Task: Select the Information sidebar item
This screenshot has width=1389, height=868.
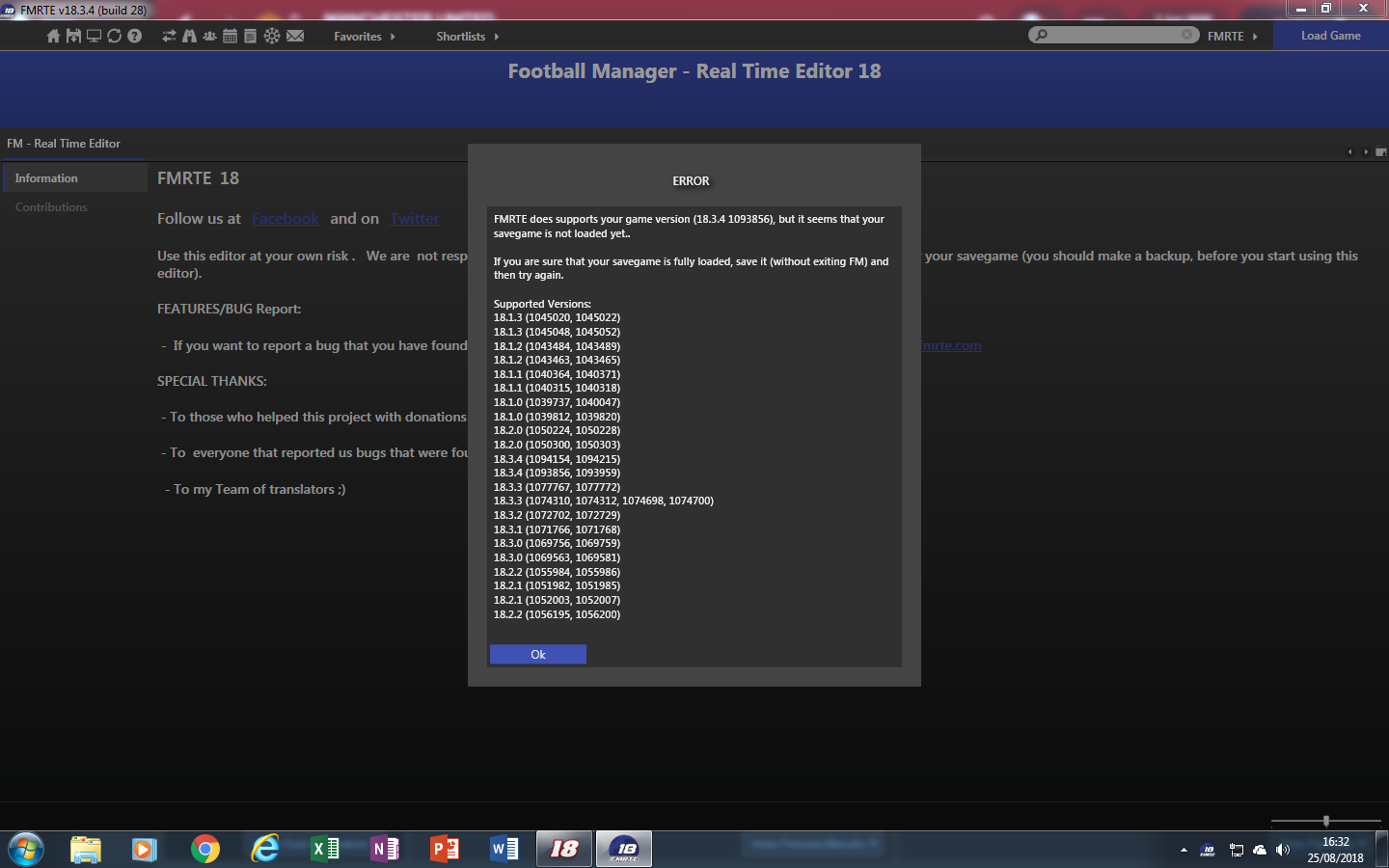Action: (75, 178)
